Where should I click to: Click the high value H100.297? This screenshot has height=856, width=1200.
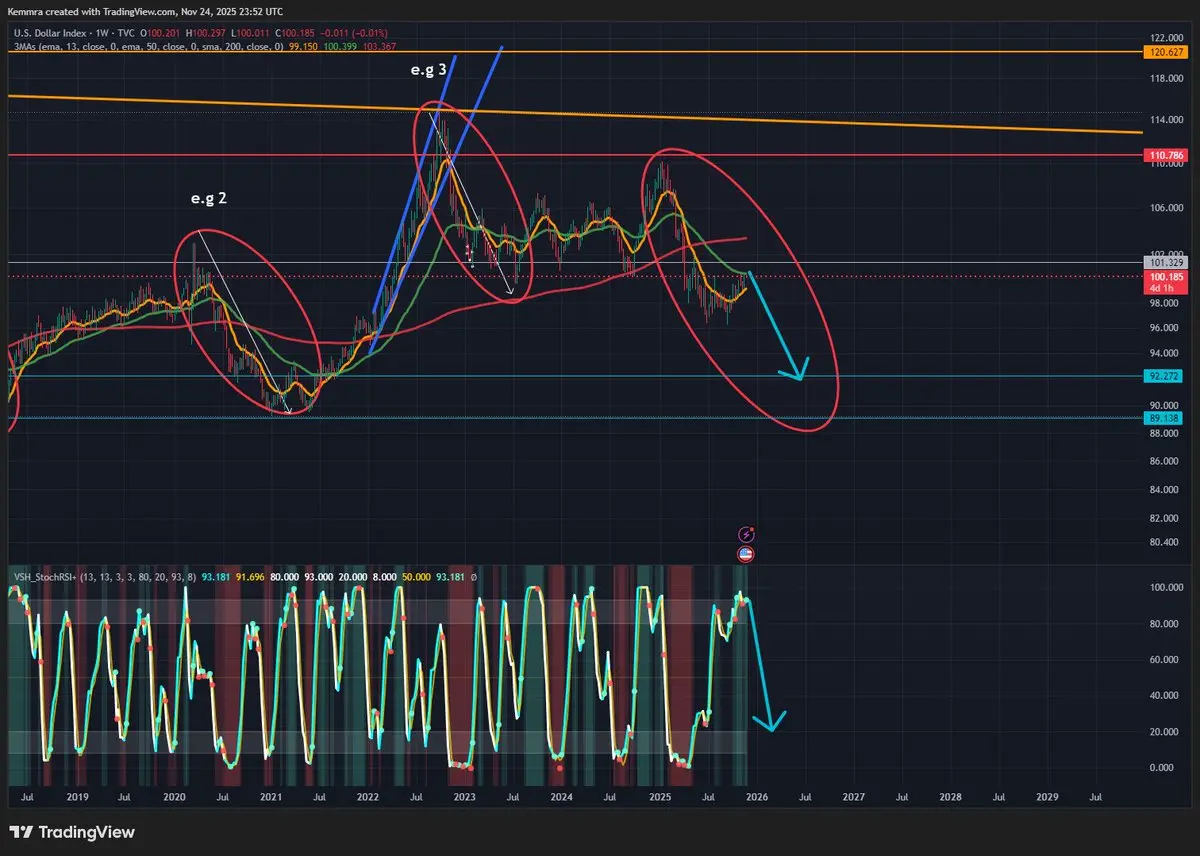(x=206, y=33)
